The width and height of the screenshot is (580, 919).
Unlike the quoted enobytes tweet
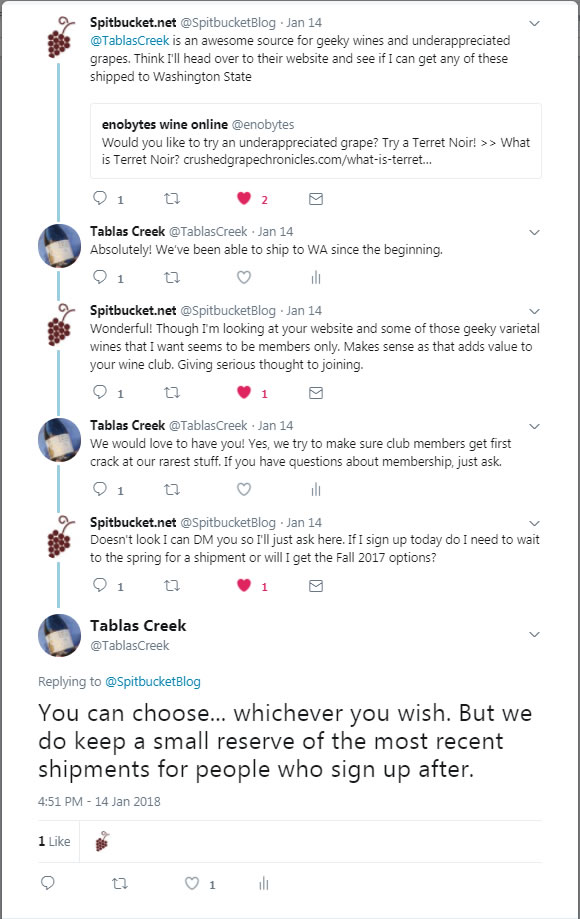click(x=243, y=199)
